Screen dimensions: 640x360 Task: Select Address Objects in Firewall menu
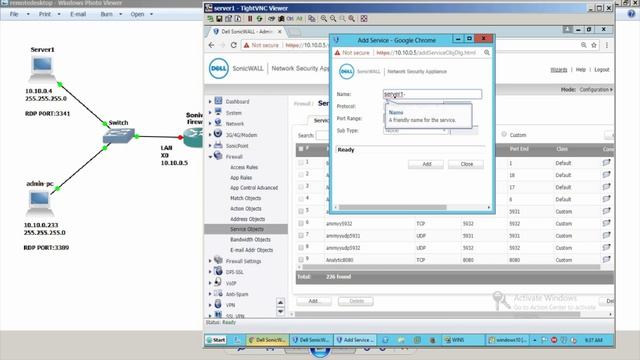pos(247,219)
